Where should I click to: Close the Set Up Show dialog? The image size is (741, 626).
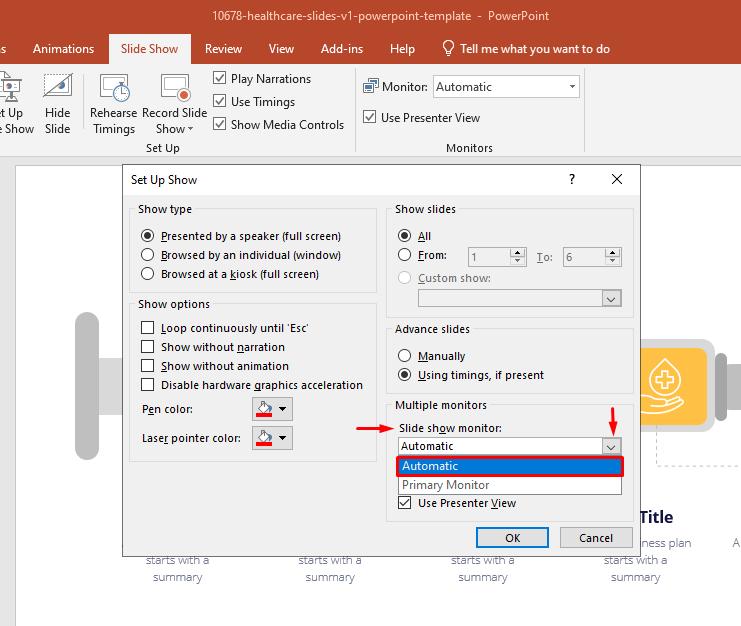617,179
